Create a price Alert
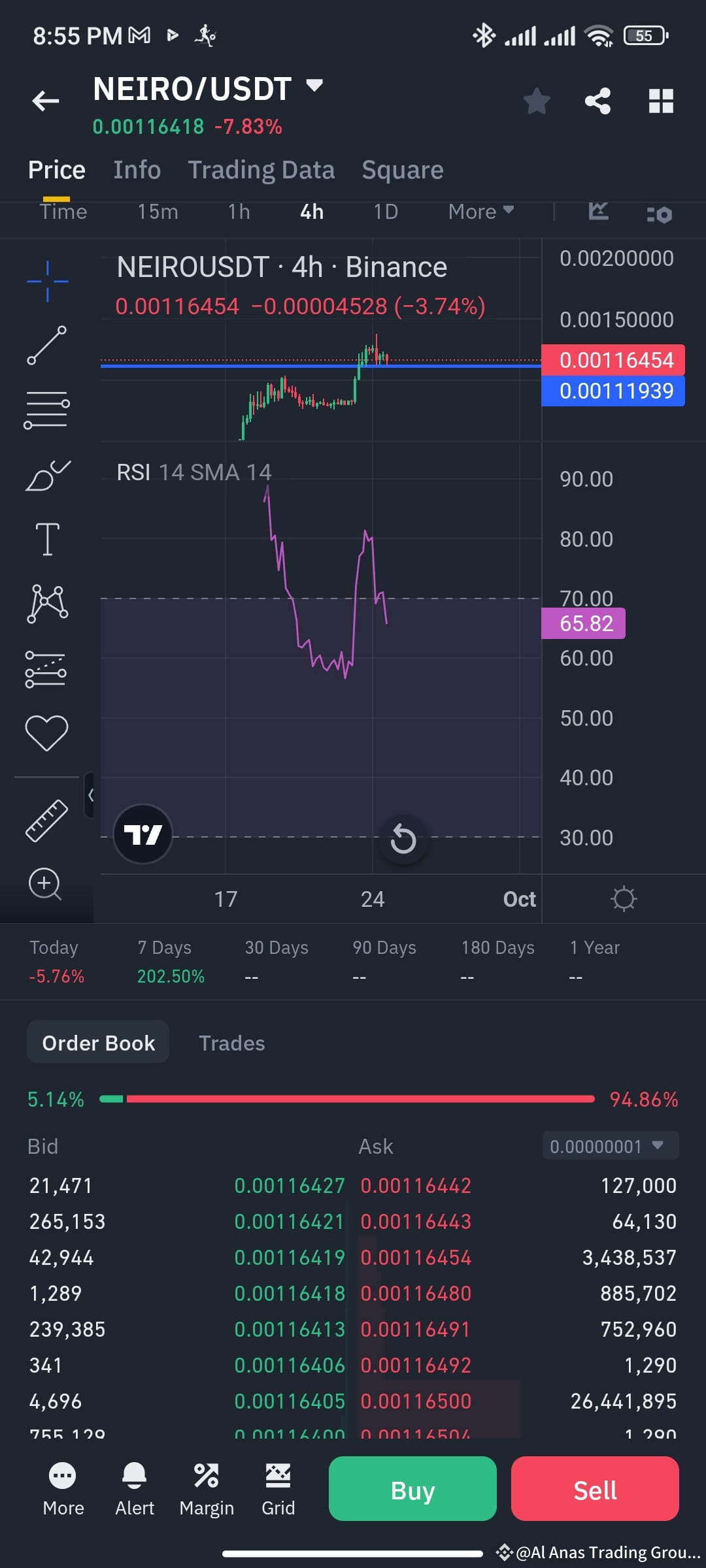This screenshot has width=706, height=1568. point(135,1489)
